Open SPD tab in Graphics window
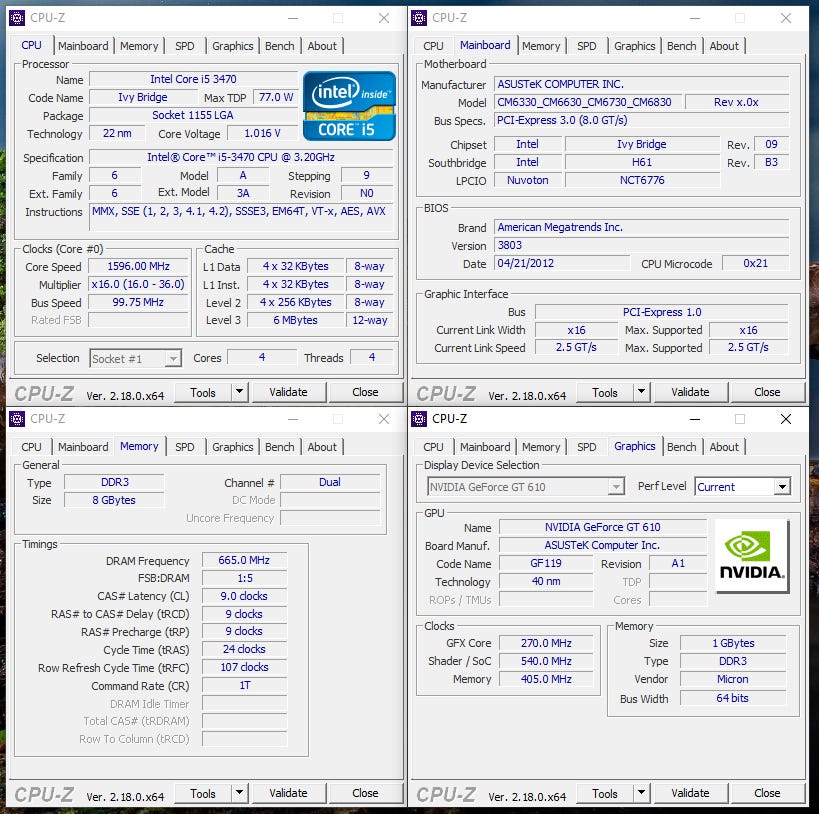Image resolution: width=819 pixels, height=814 pixels. tap(587, 447)
